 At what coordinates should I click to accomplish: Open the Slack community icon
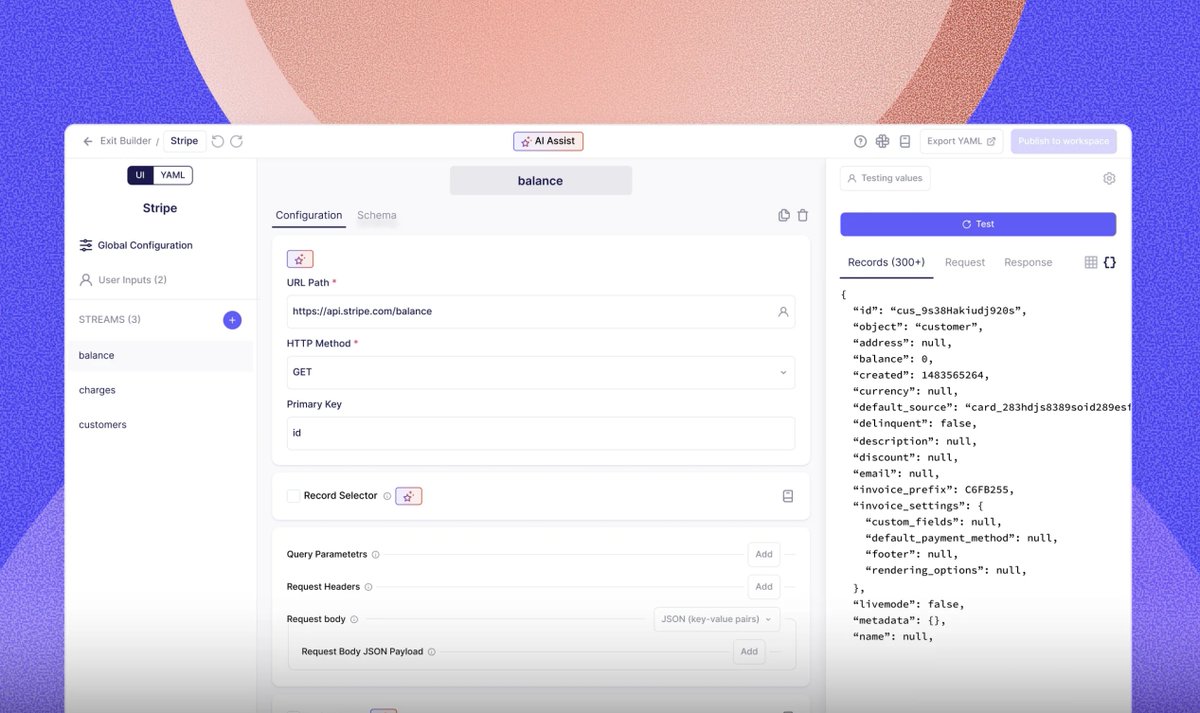[882, 142]
